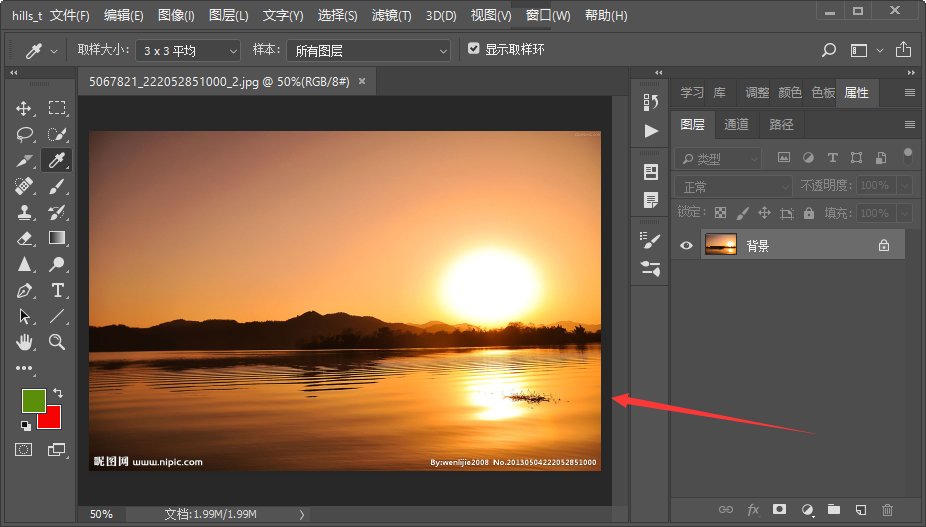Screen dimensions: 926x527
Task: Toggle type layer filter icon
Action: [832, 157]
